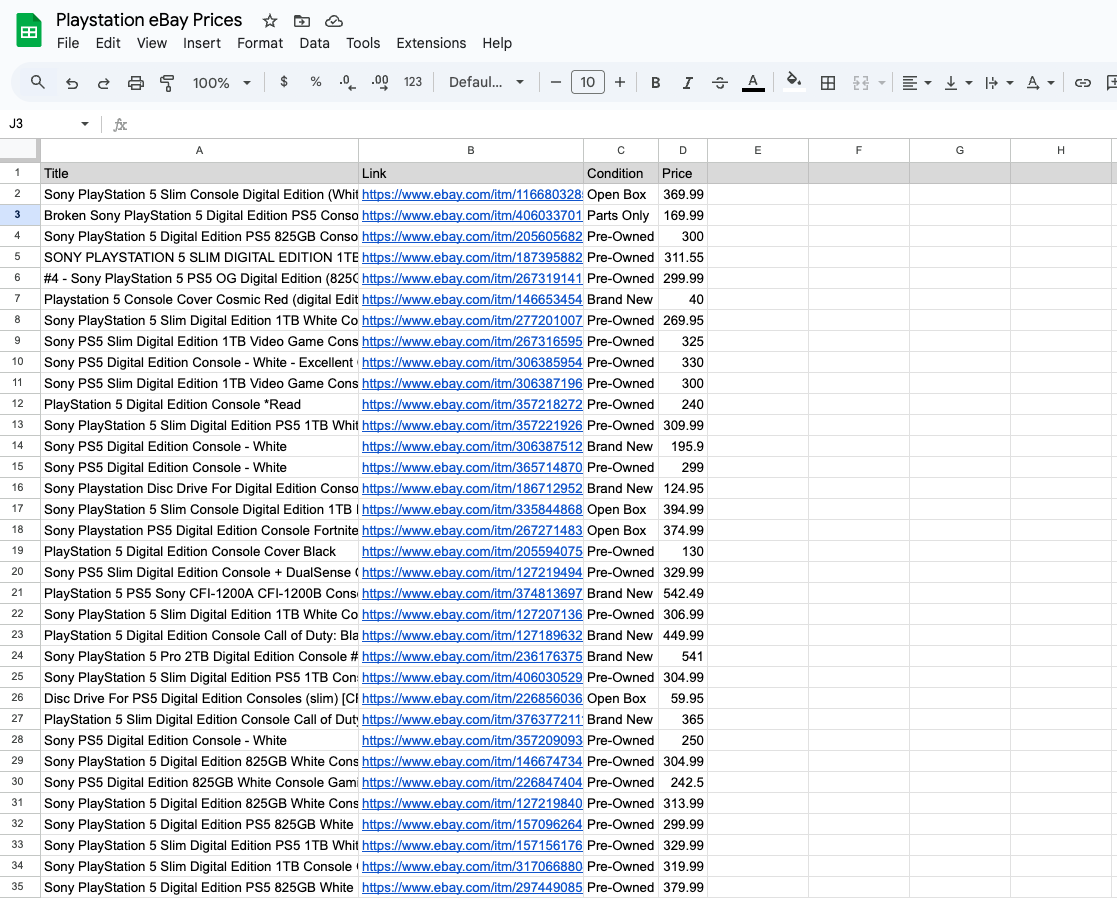This screenshot has height=898, width=1117.
Task: Select the cell with price 542.49
Action: point(682,593)
